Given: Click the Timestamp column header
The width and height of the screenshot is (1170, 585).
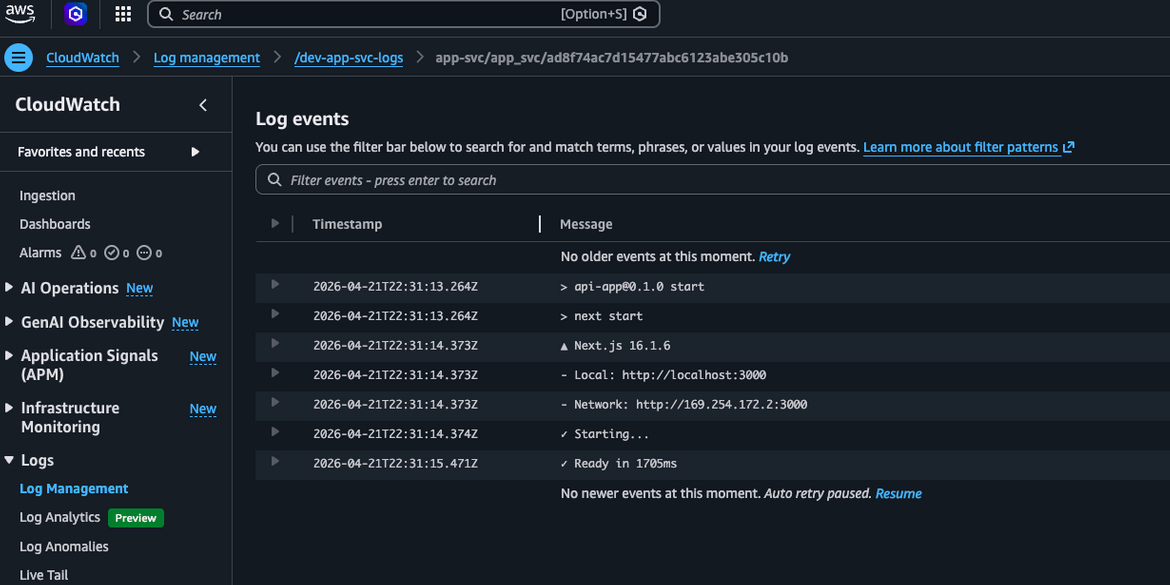Looking at the screenshot, I should click(x=347, y=224).
